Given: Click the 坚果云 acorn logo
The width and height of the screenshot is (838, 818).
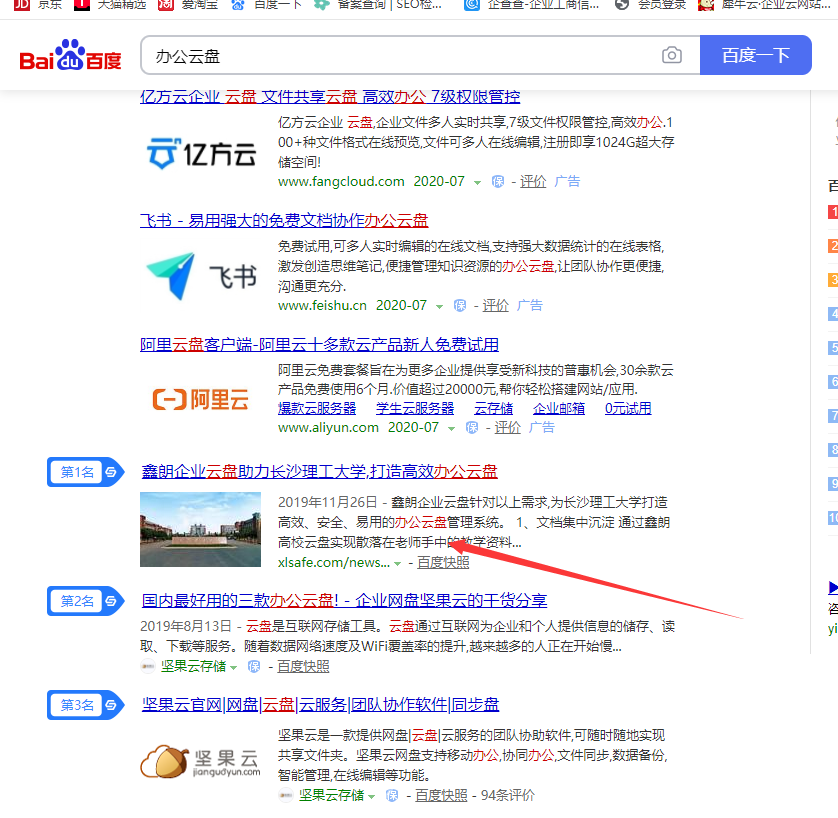Looking at the screenshot, I should tap(201, 761).
